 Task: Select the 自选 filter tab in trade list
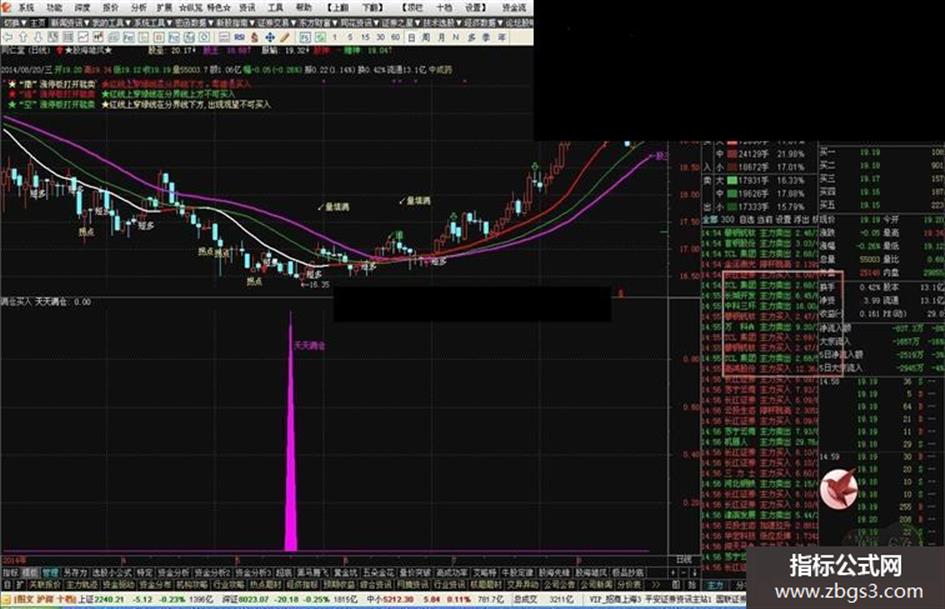click(747, 219)
